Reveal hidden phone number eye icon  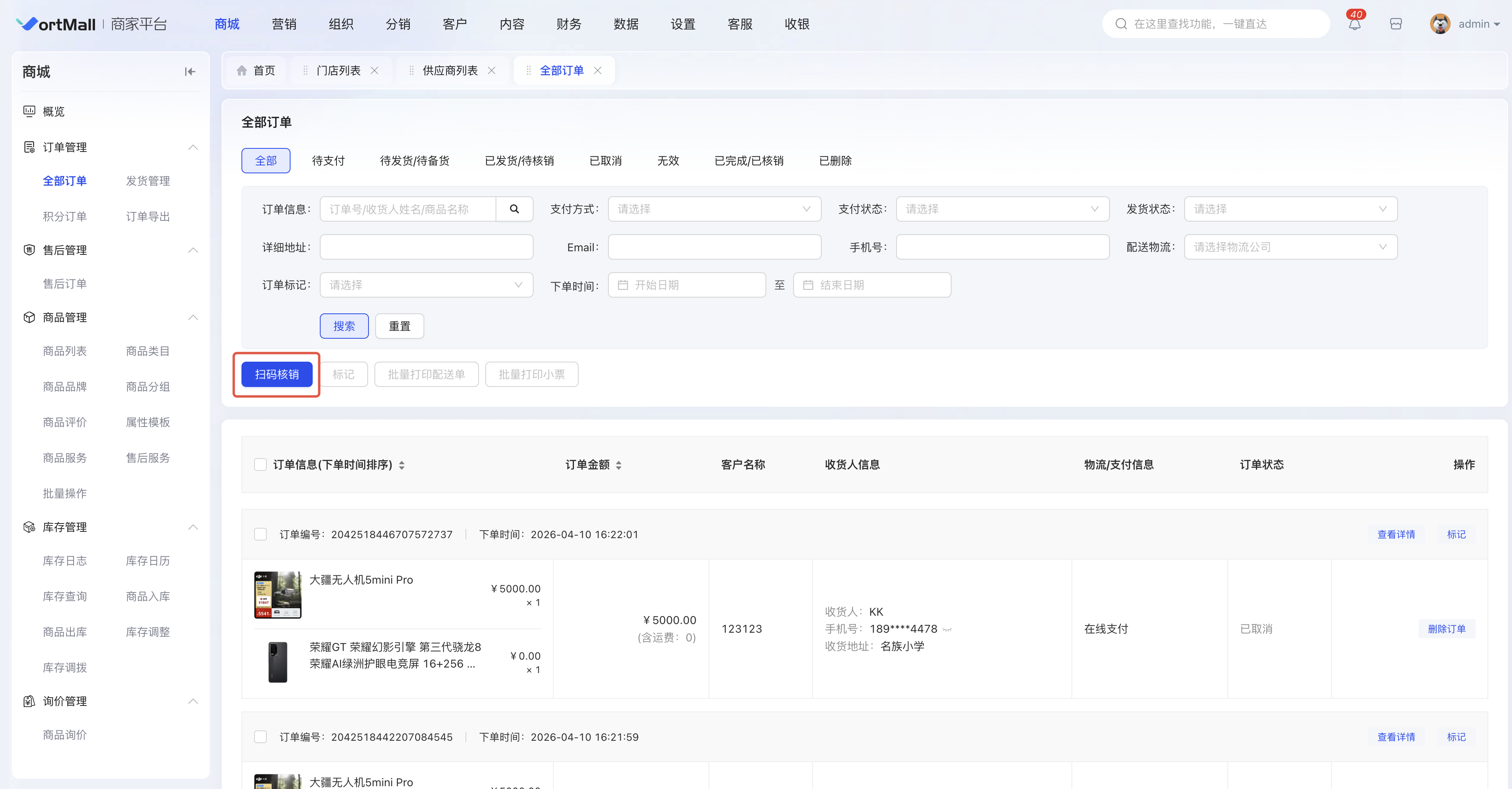(947, 630)
